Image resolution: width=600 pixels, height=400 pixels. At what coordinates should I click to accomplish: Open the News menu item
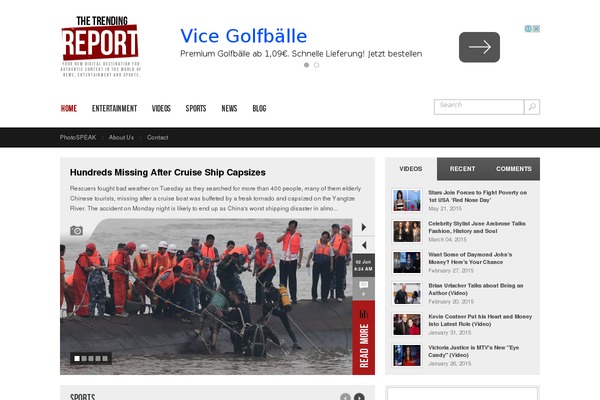[229, 108]
